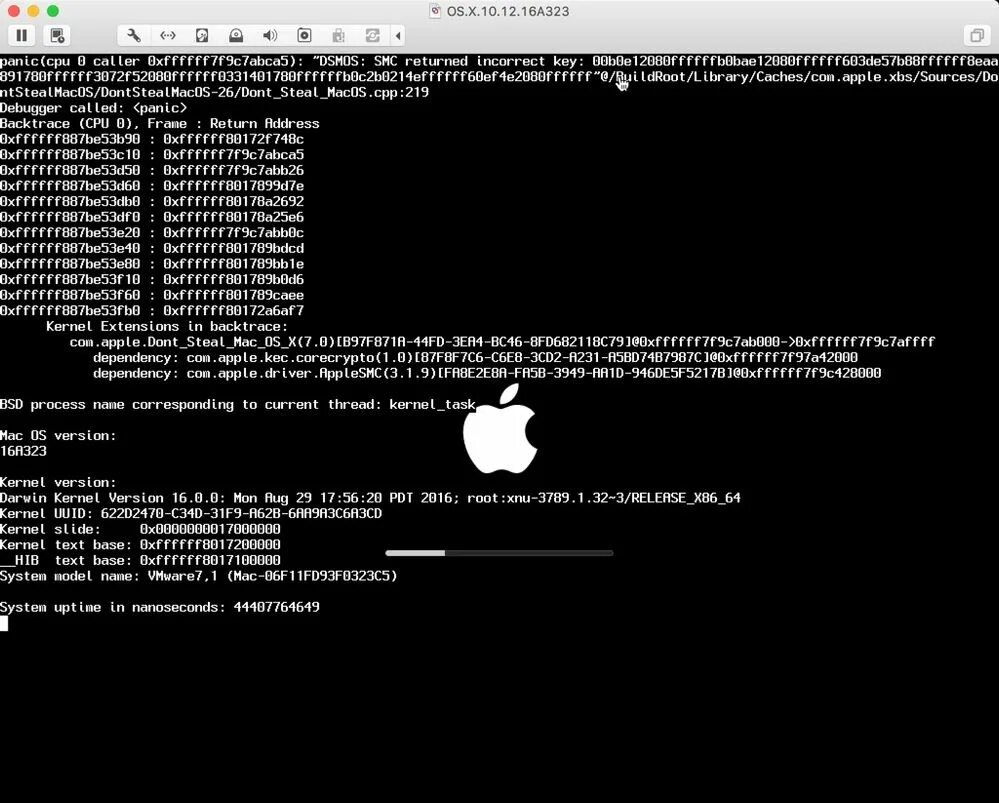Click the network adapter icon
This screenshot has height=803, width=999.
[x=168, y=36]
